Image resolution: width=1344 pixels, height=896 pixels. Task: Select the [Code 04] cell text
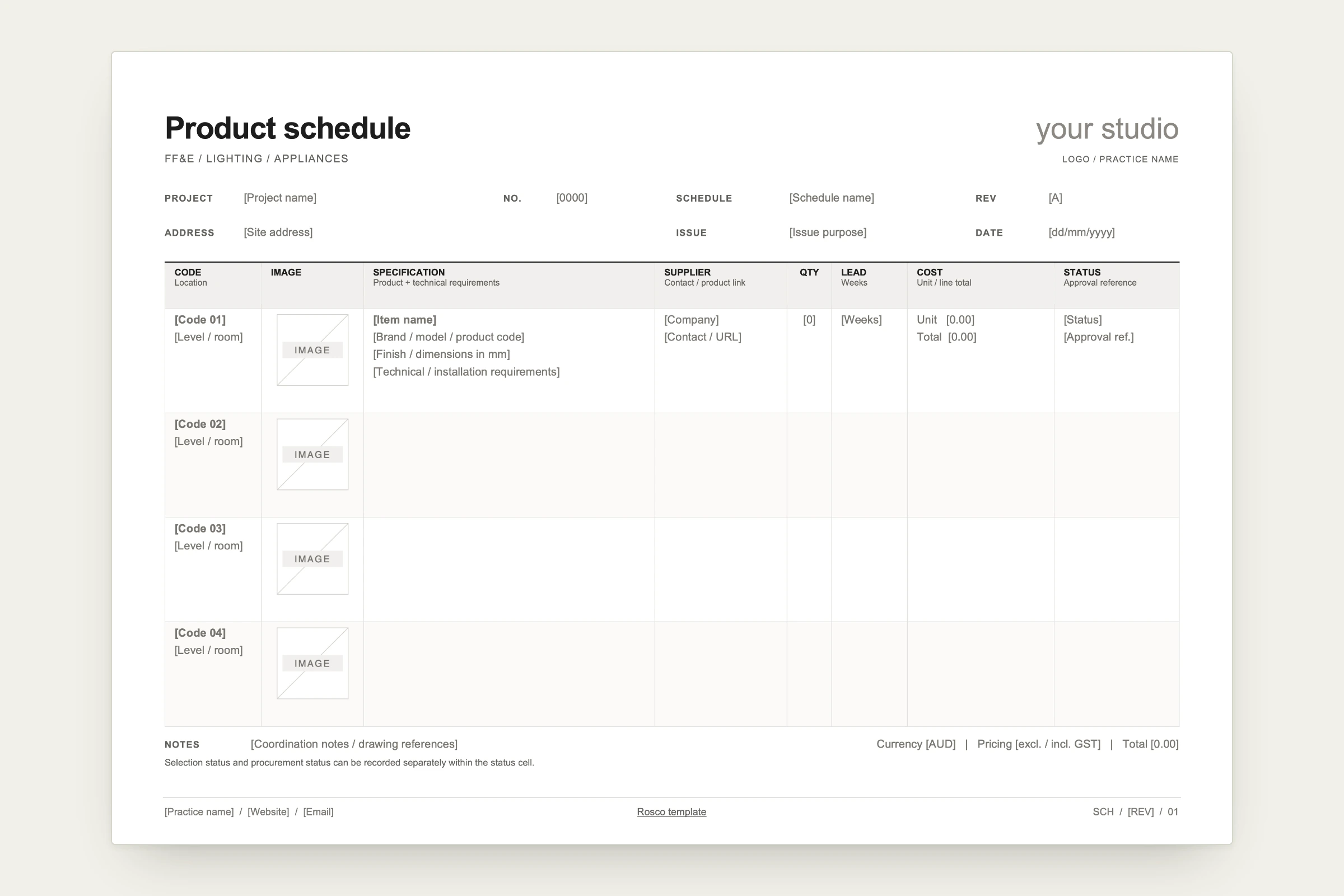pyautogui.click(x=200, y=633)
